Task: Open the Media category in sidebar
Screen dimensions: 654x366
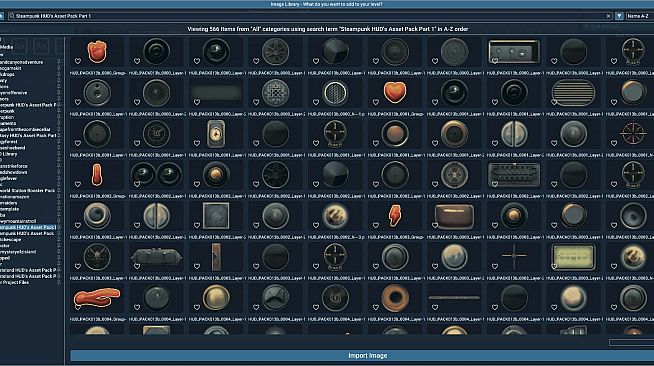Action: [7, 47]
